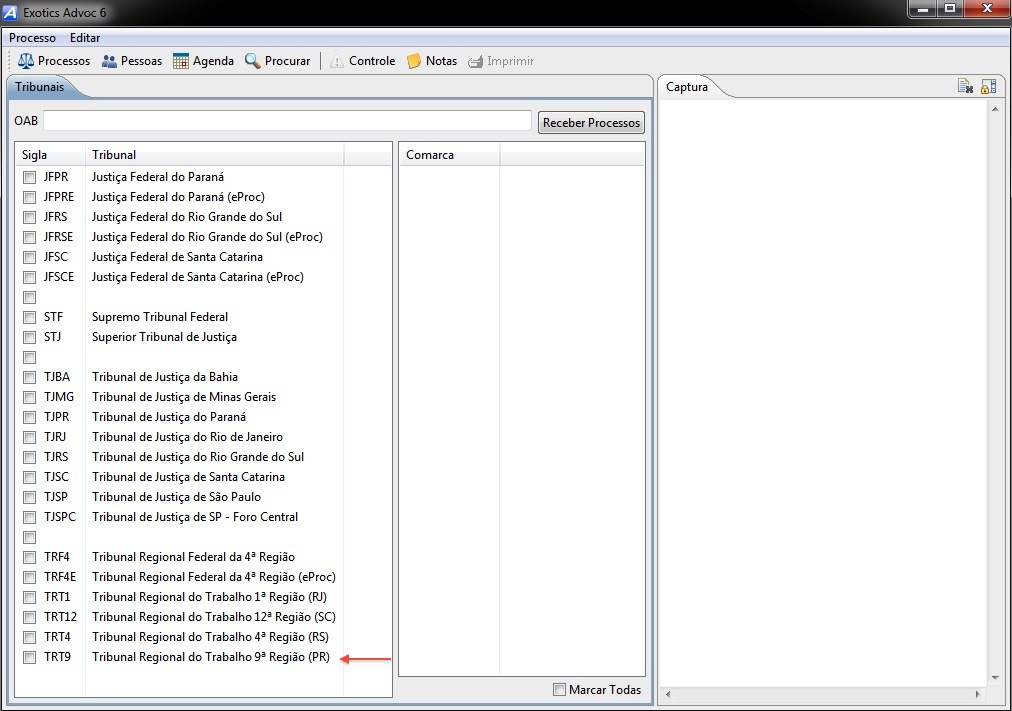This screenshot has width=1012, height=711.
Task: Open the Notas sticky note icon
Action: 414,61
